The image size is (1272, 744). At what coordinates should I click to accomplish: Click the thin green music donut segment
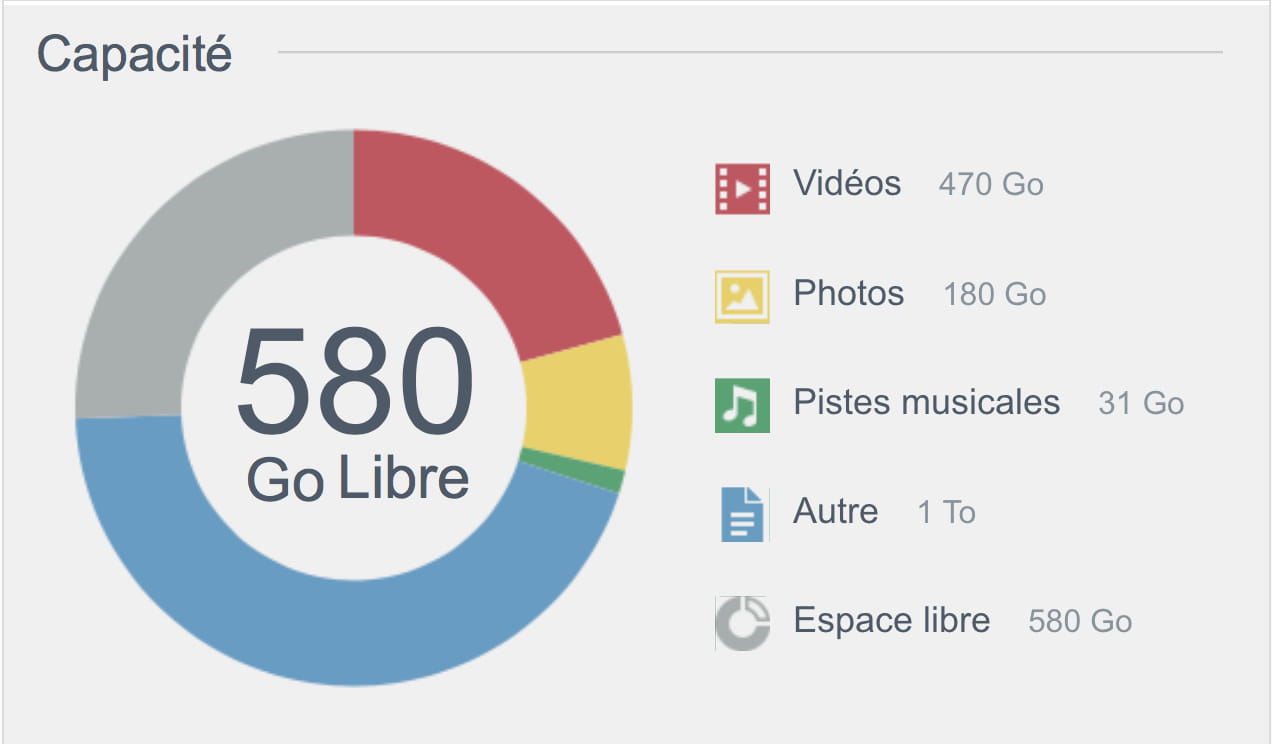tap(572, 470)
